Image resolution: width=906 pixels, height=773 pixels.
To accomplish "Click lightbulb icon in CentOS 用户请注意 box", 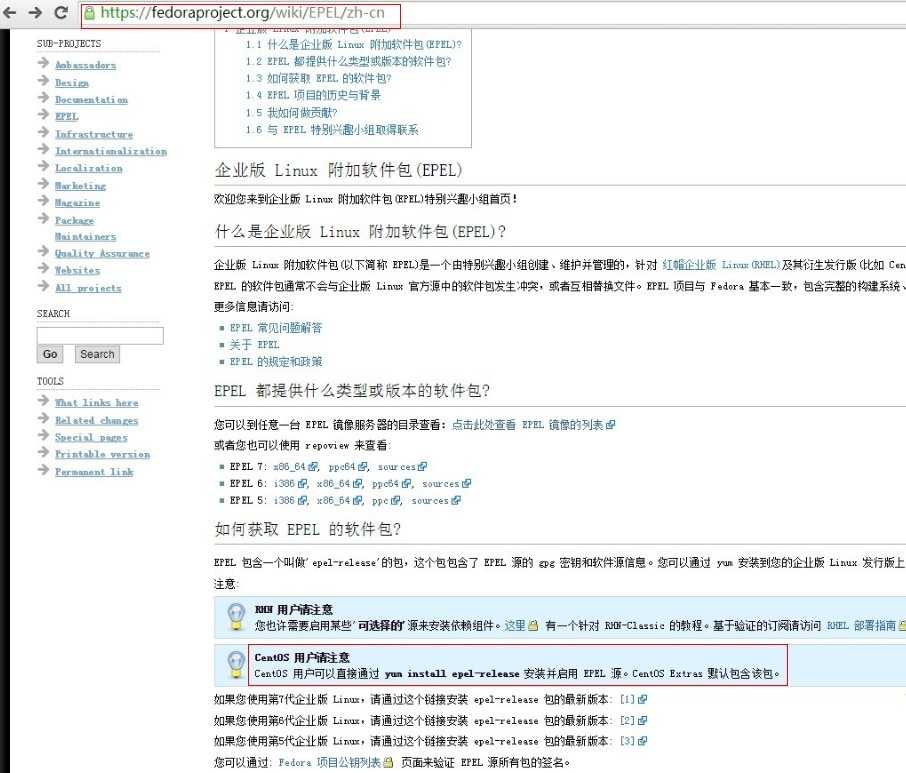I will (x=236, y=665).
